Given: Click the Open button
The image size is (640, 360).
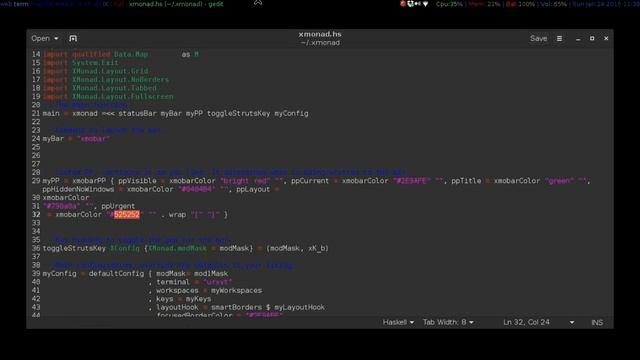Looking at the screenshot, I should (40, 38).
